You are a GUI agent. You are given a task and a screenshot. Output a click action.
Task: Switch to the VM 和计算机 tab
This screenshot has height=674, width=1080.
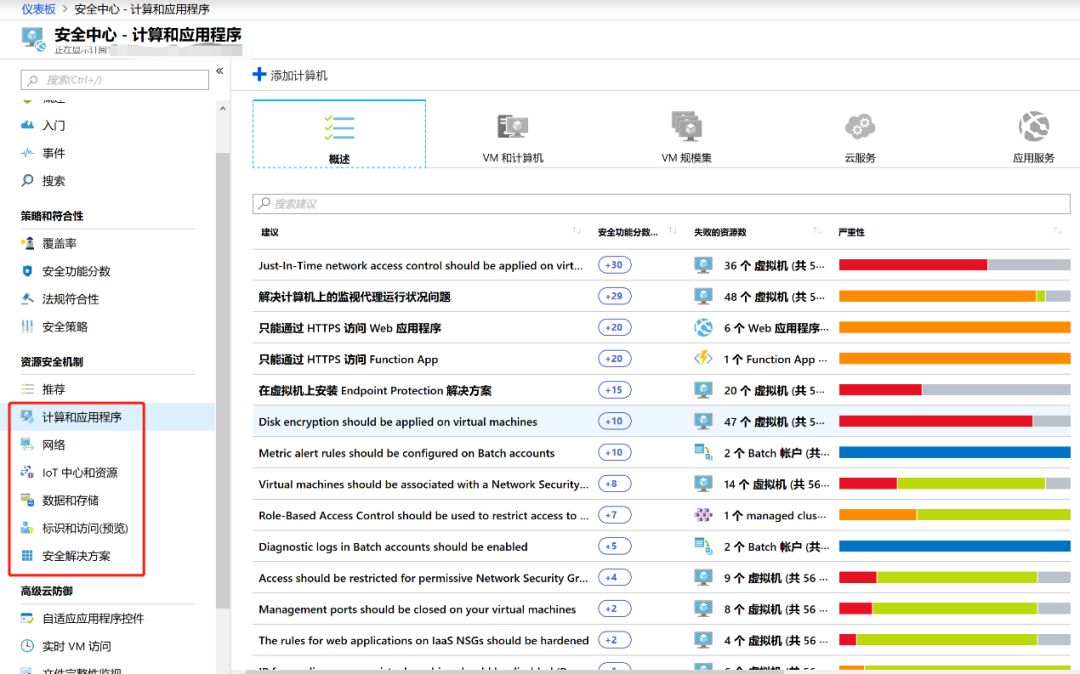pos(512,138)
